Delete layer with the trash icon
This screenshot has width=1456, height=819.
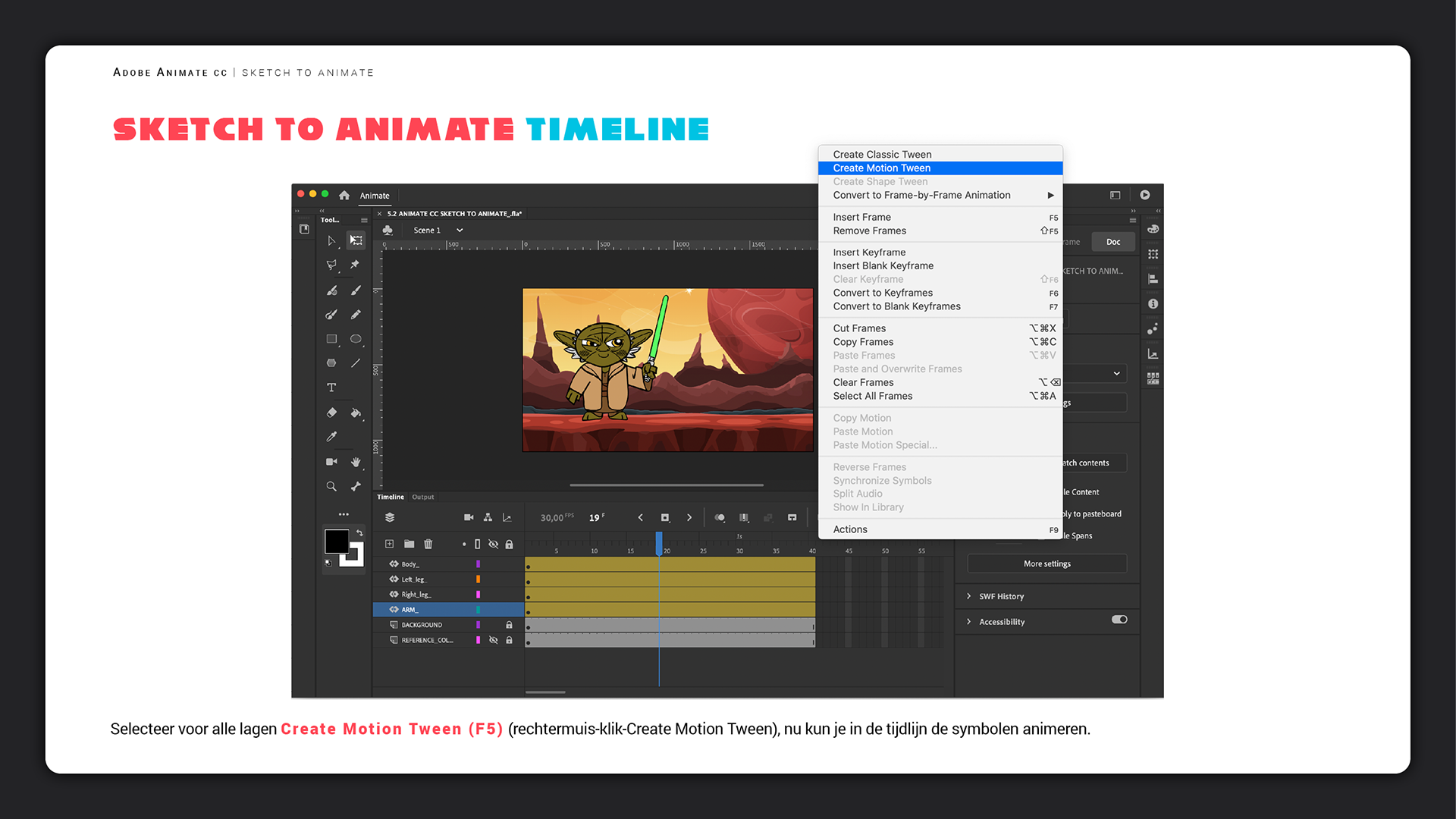click(x=428, y=544)
